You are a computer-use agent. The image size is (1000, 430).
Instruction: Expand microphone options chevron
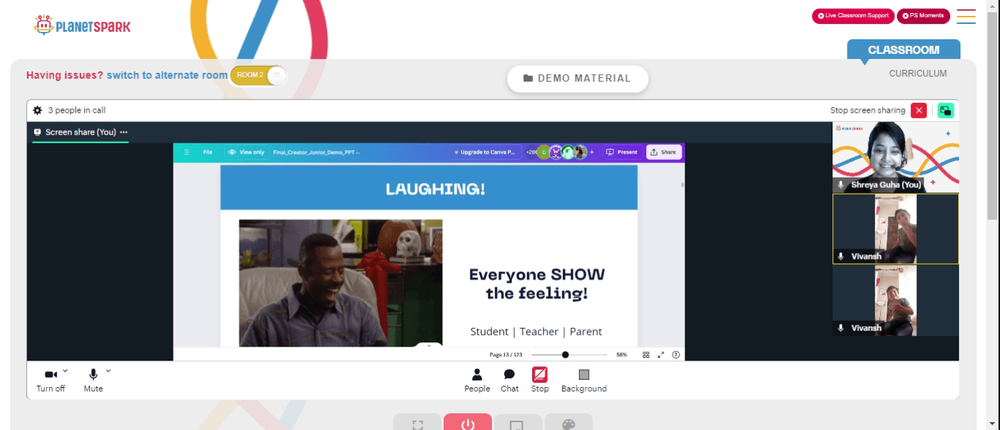tap(108, 371)
